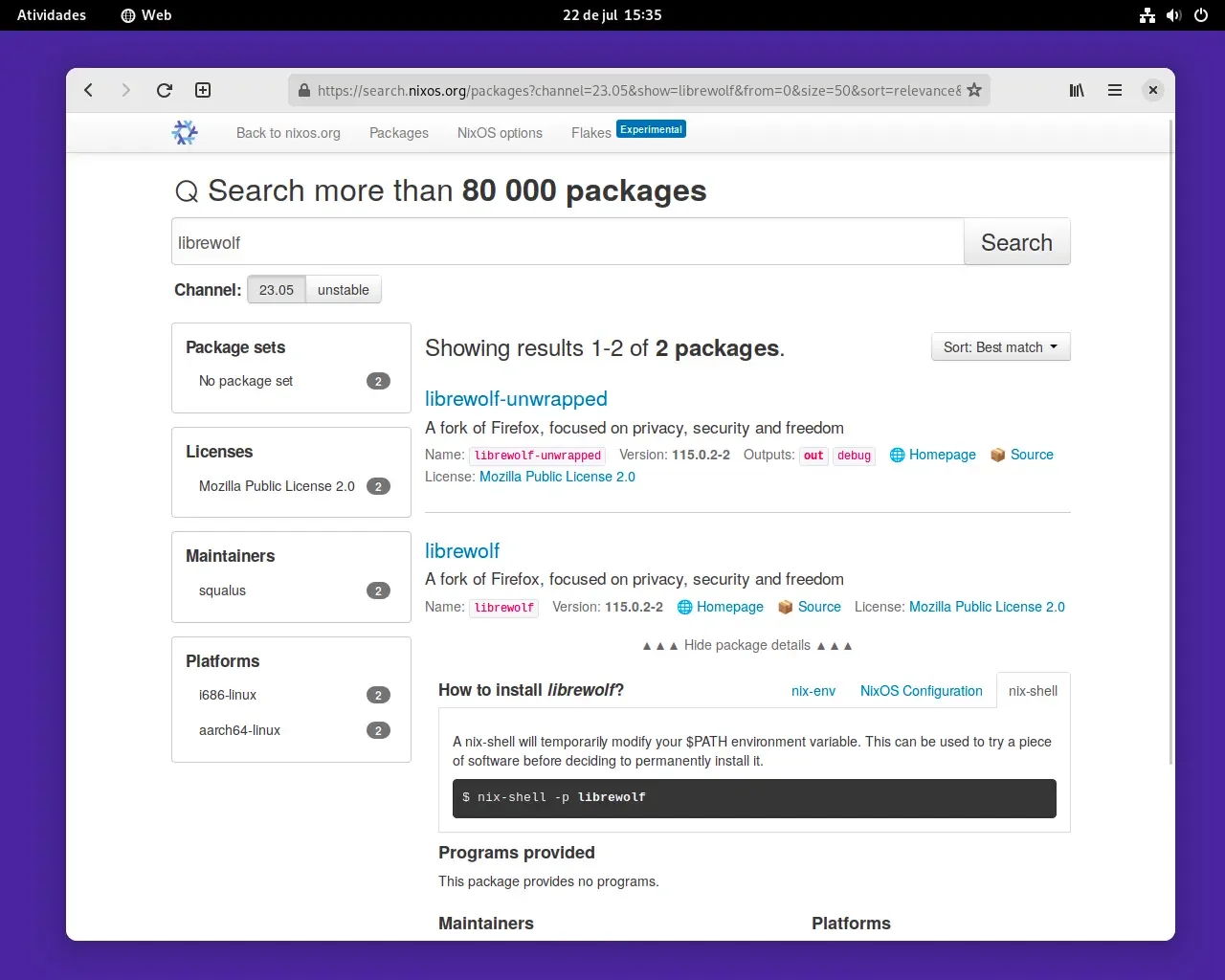Image resolution: width=1225 pixels, height=980 pixels.
Task: Open the NixOS Configuration tab
Action: pyautogui.click(x=921, y=691)
